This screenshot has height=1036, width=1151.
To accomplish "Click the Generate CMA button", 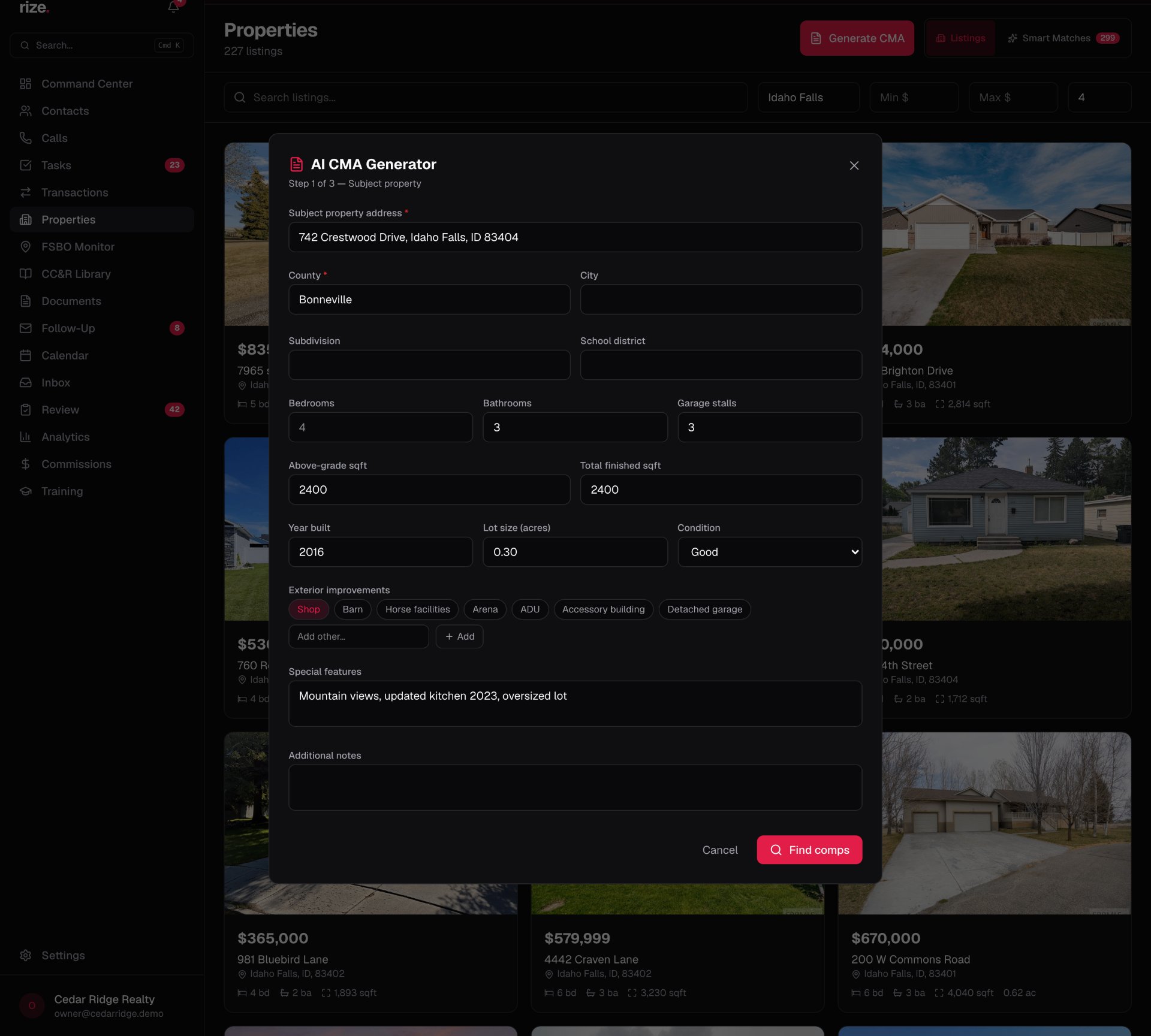I will click(857, 38).
